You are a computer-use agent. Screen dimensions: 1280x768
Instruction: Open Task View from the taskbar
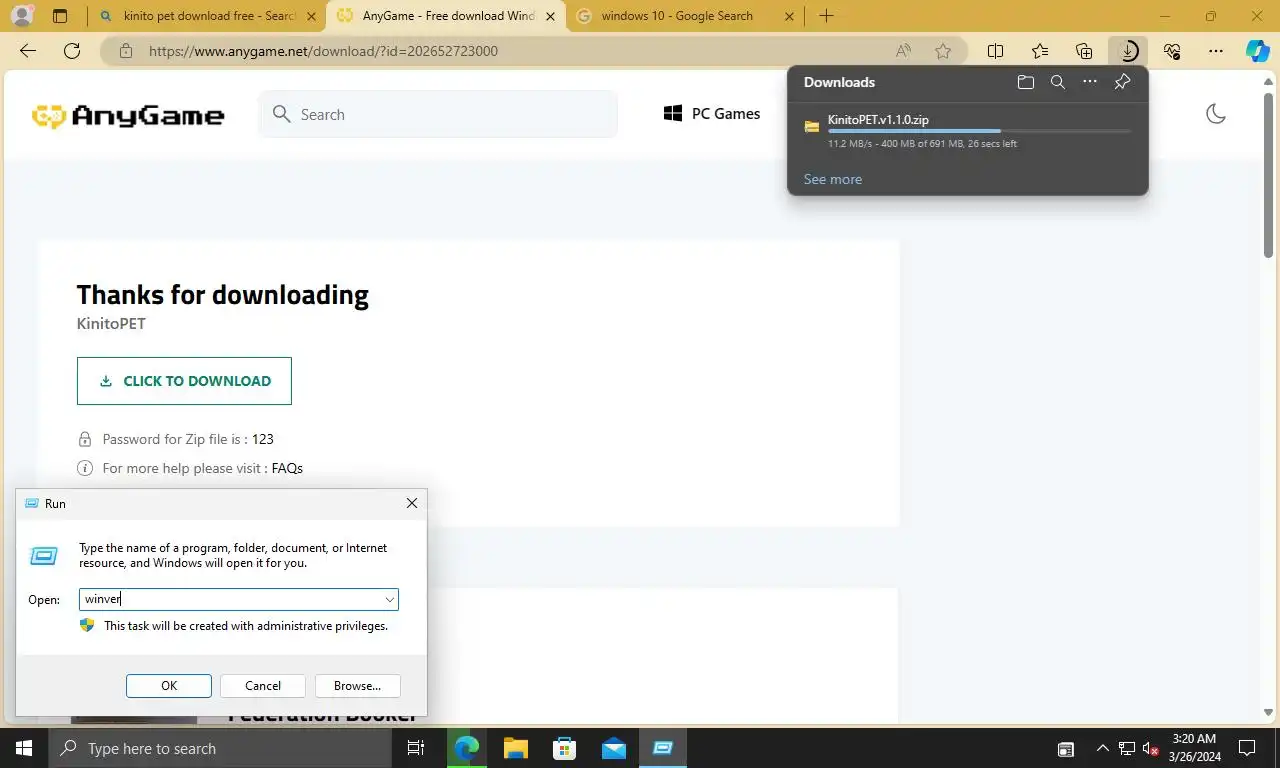pos(416,748)
